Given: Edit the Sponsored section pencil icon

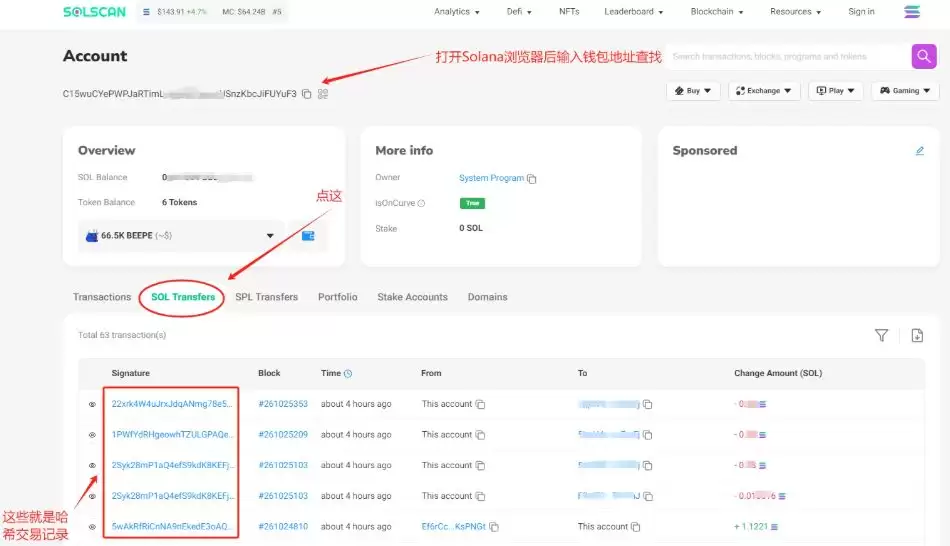Looking at the screenshot, I should pyautogui.click(x=920, y=151).
